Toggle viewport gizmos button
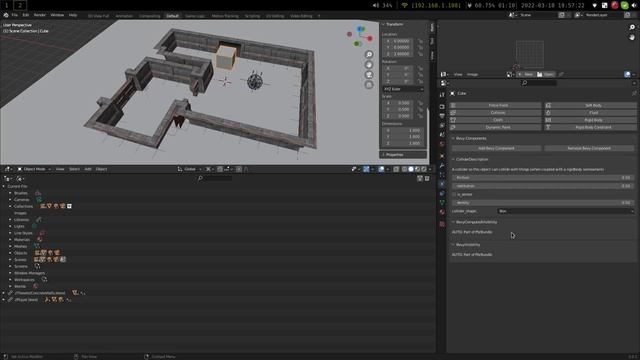This screenshot has height=360, width=640. click(x=366, y=169)
